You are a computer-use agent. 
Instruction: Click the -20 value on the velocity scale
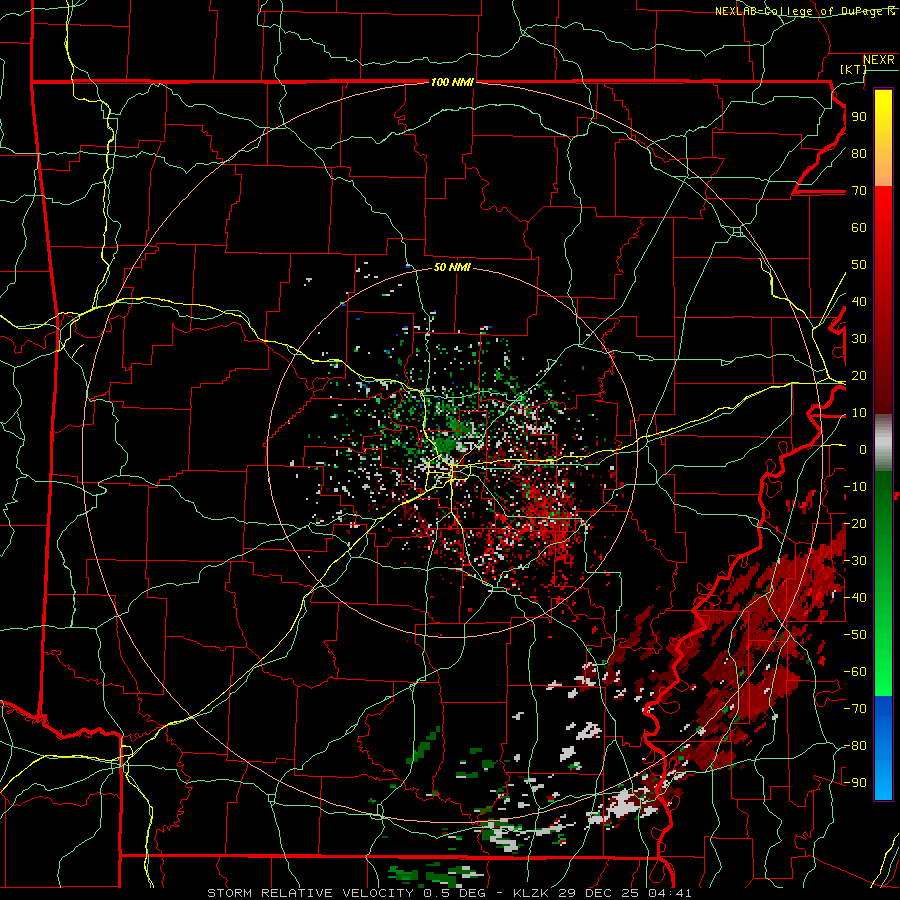point(855,524)
